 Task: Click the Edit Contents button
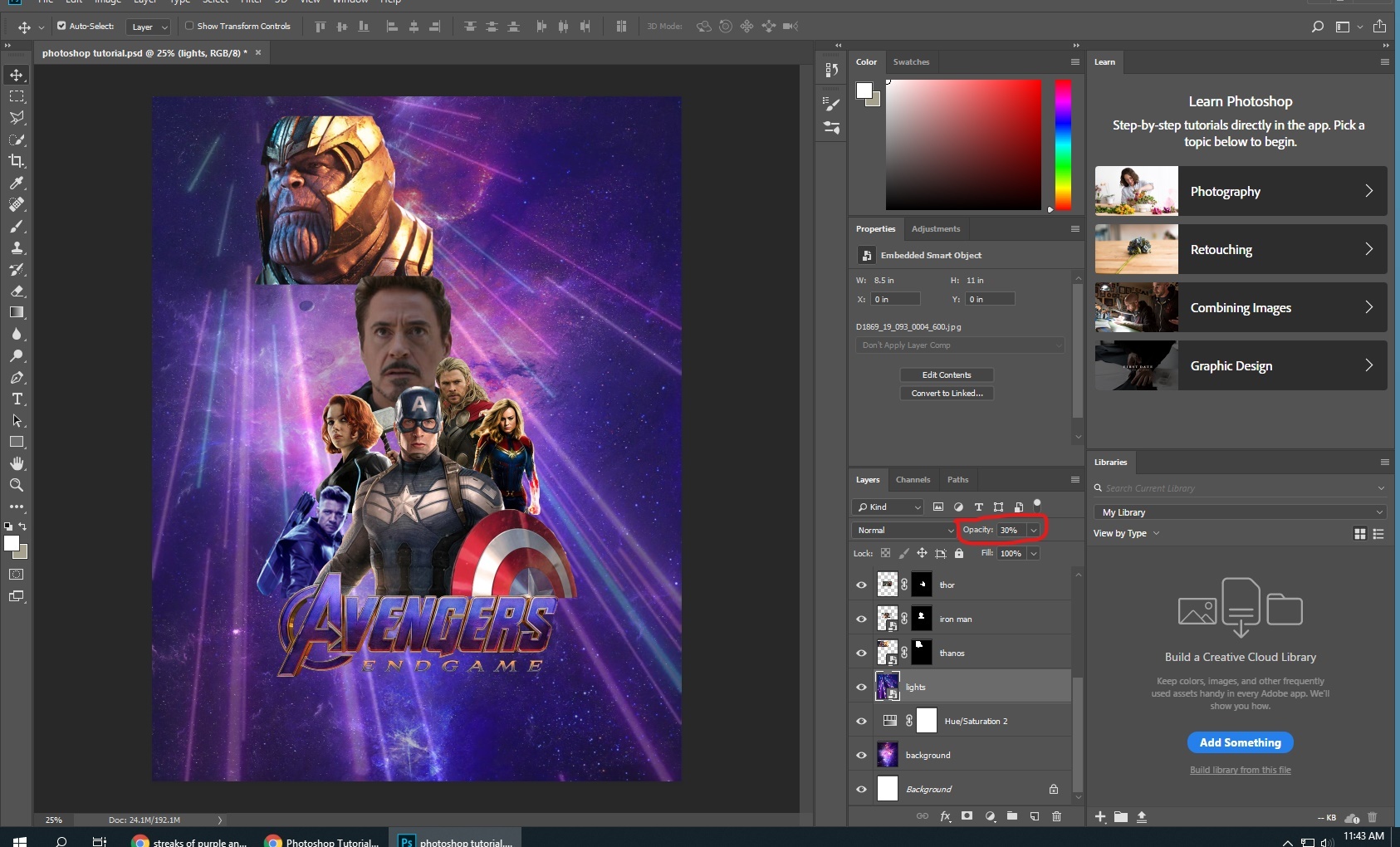947,375
